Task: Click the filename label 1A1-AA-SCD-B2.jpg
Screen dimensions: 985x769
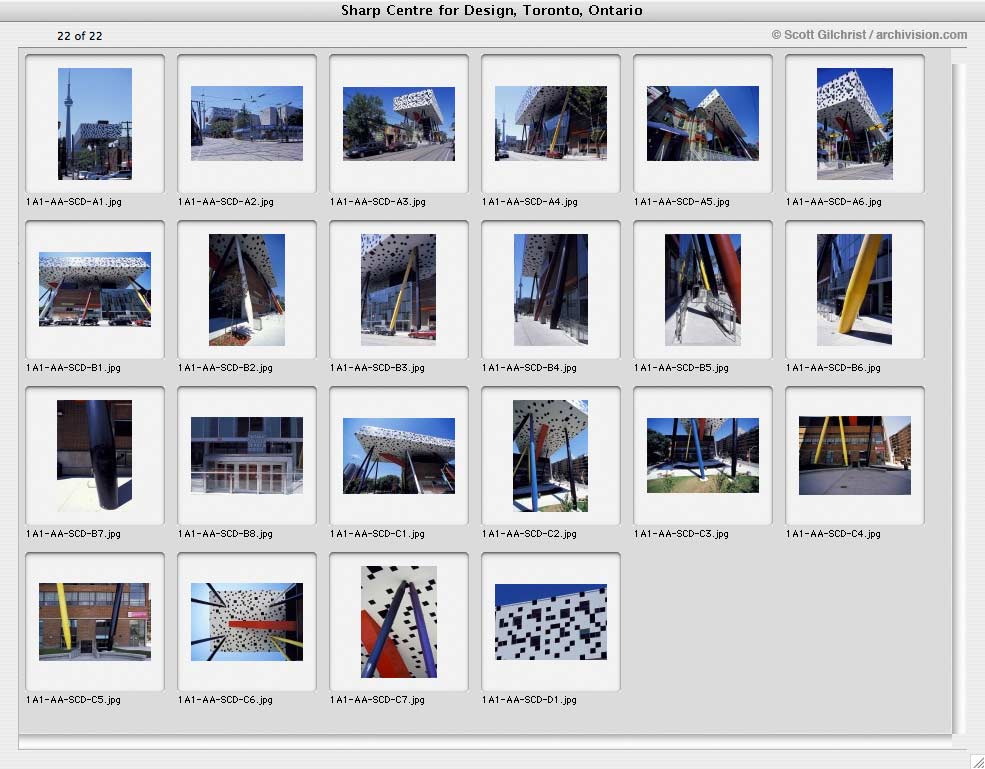Action: (226, 368)
